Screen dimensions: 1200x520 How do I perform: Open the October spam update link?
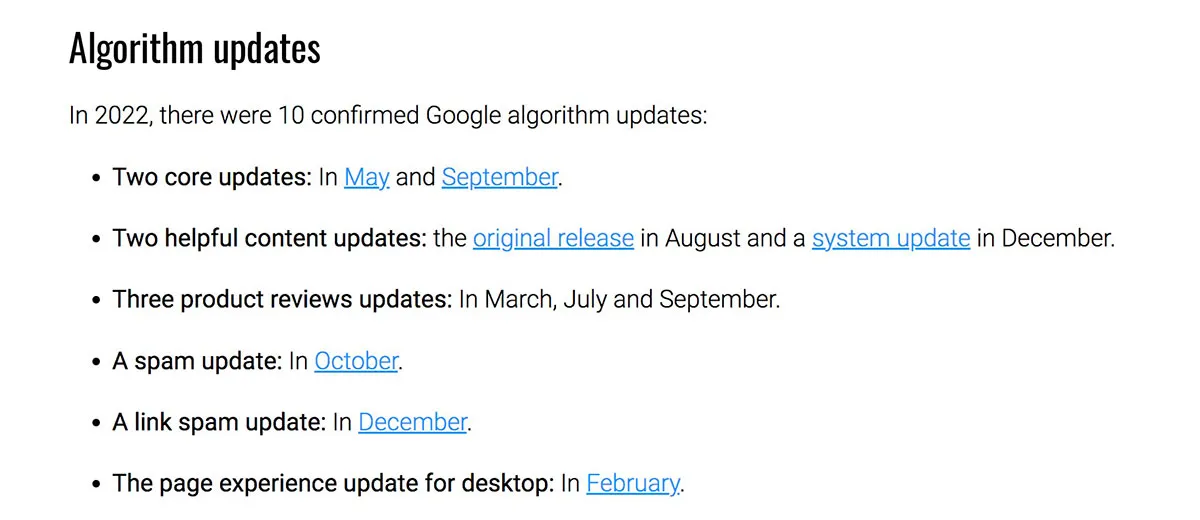tap(356, 361)
